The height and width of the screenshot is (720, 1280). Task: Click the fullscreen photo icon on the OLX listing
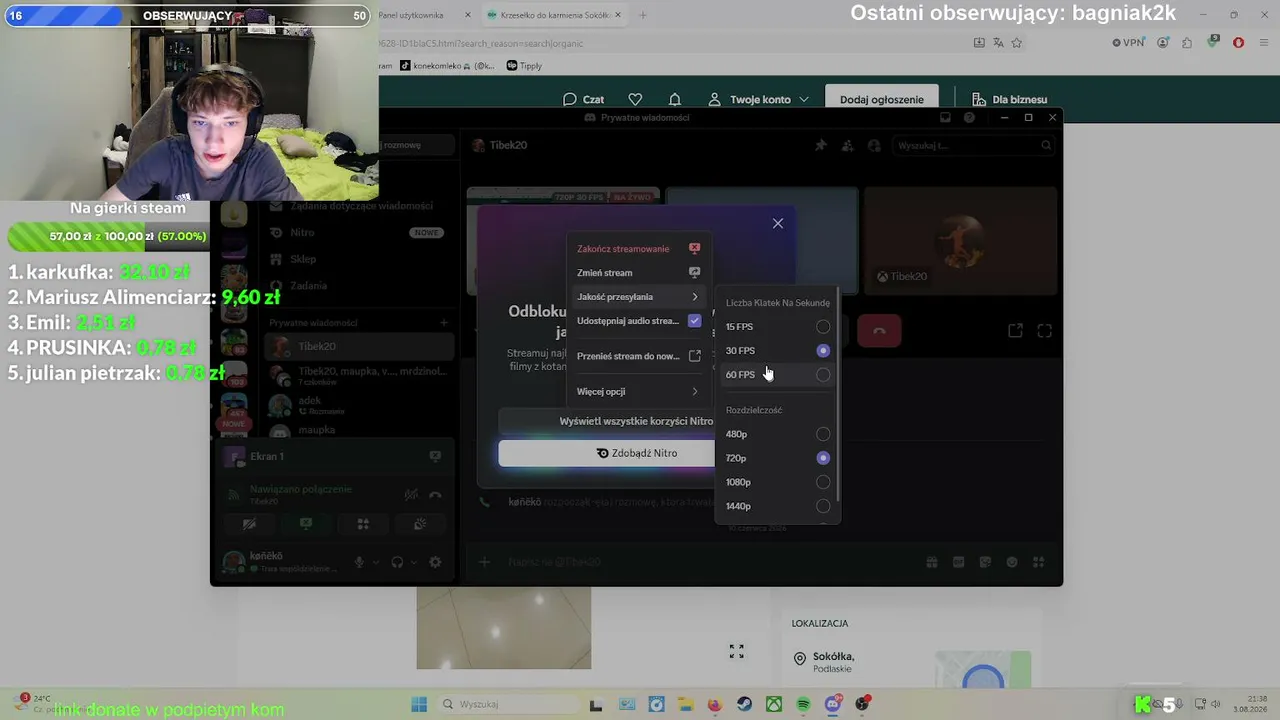(x=737, y=651)
